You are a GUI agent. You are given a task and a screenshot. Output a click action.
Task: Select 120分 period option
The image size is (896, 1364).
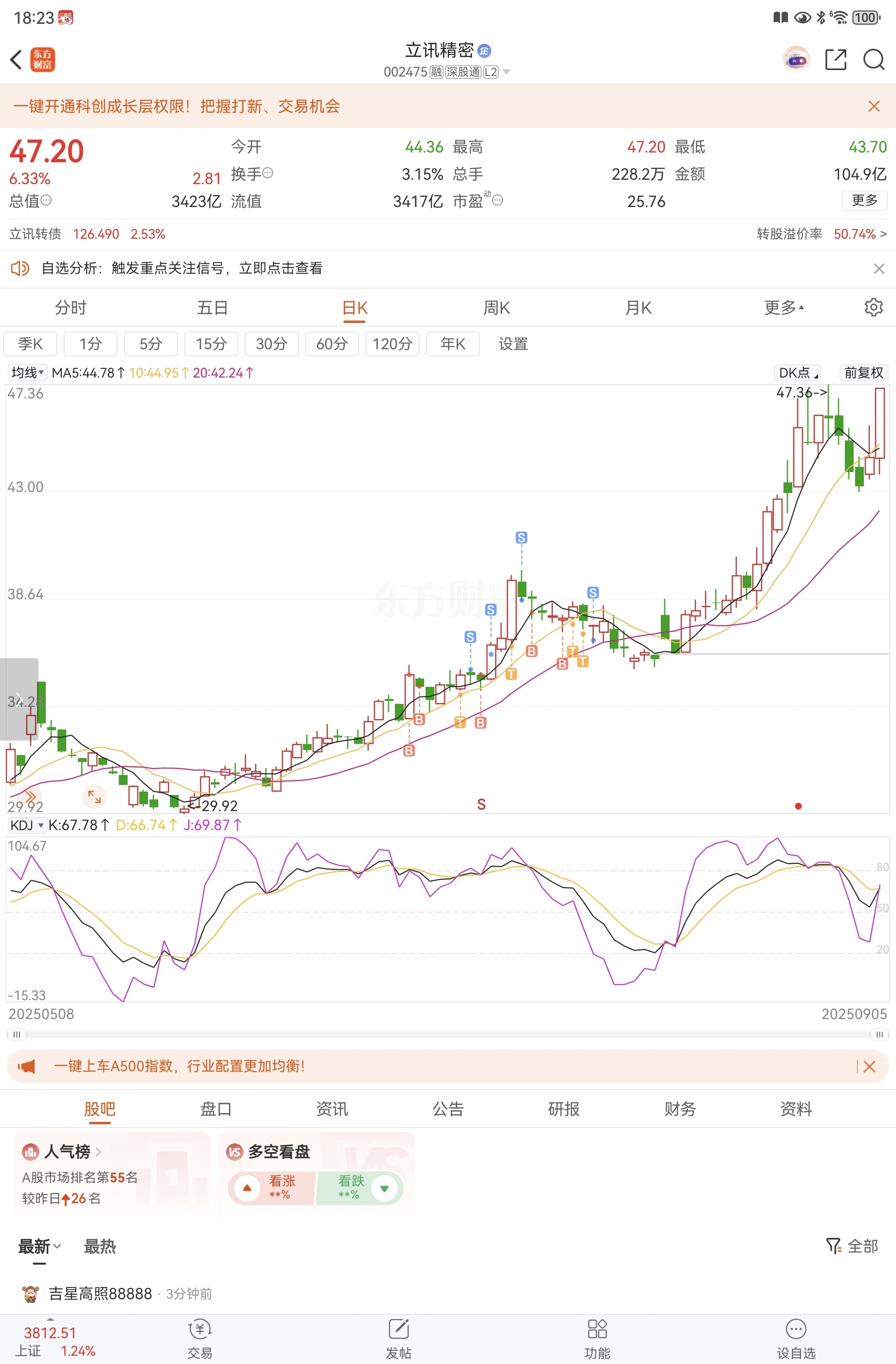[392, 344]
